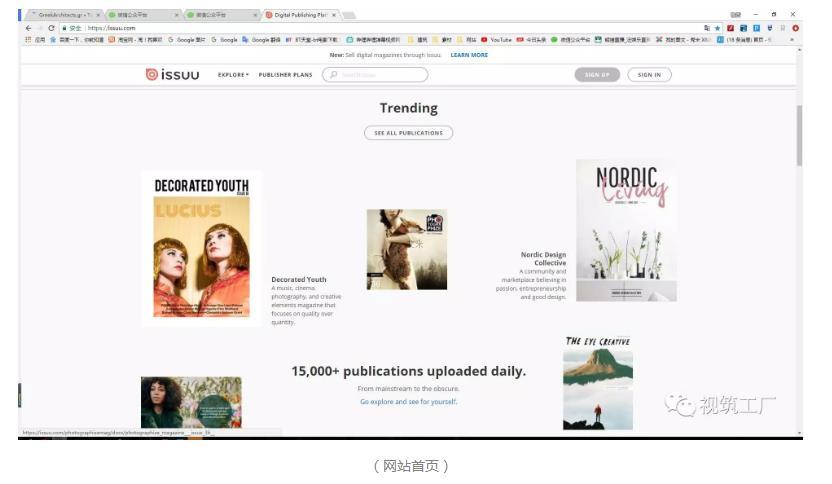Click the translate icon in the address bar

tap(707, 28)
